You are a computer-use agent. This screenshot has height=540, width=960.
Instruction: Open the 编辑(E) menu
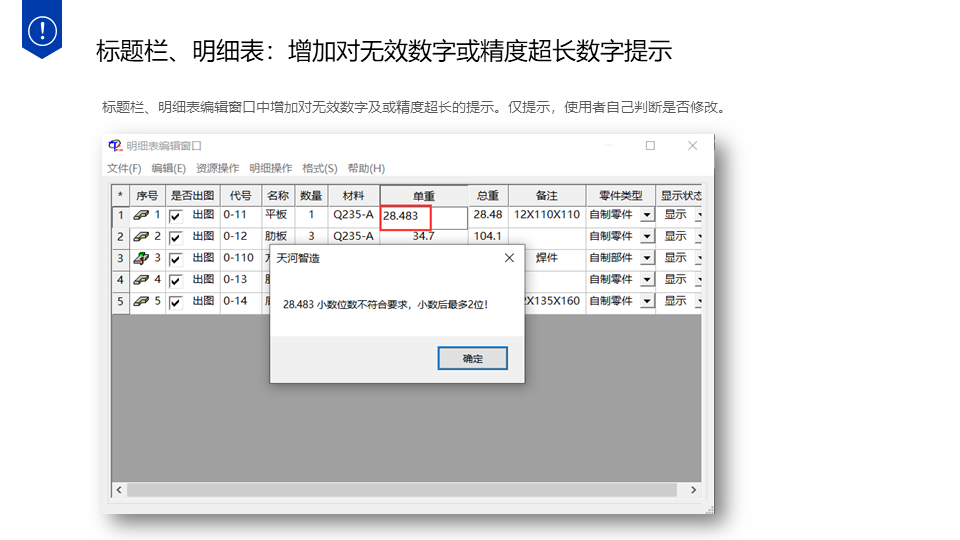coord(168,168)
